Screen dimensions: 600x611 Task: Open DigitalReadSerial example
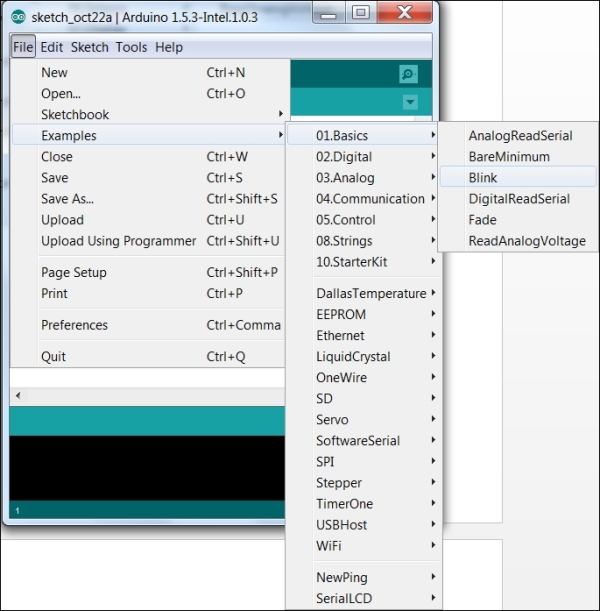[518, 199]
